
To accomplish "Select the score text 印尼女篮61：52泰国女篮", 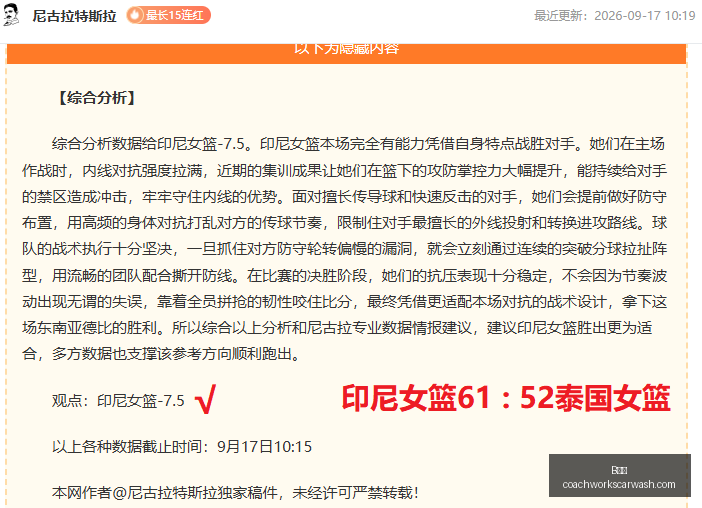I will pyautogui.click(x=506, y=398).
